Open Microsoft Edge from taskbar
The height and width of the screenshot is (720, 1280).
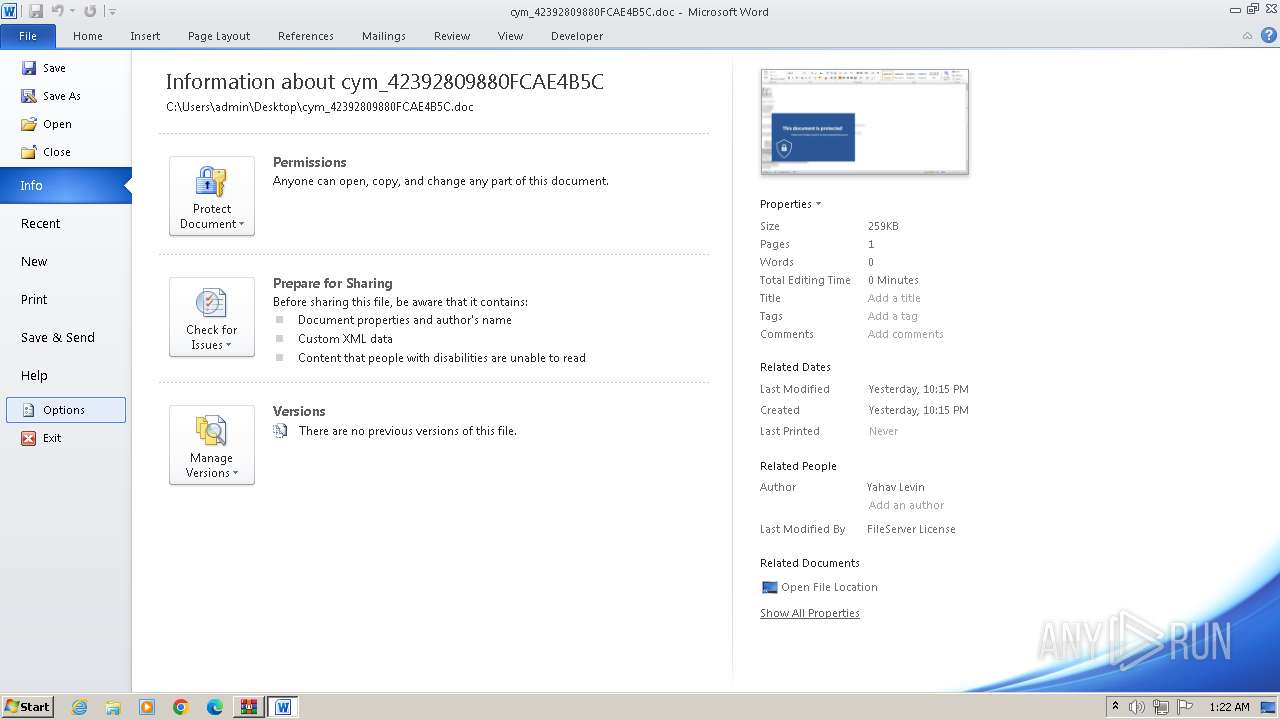coord(215,707)
